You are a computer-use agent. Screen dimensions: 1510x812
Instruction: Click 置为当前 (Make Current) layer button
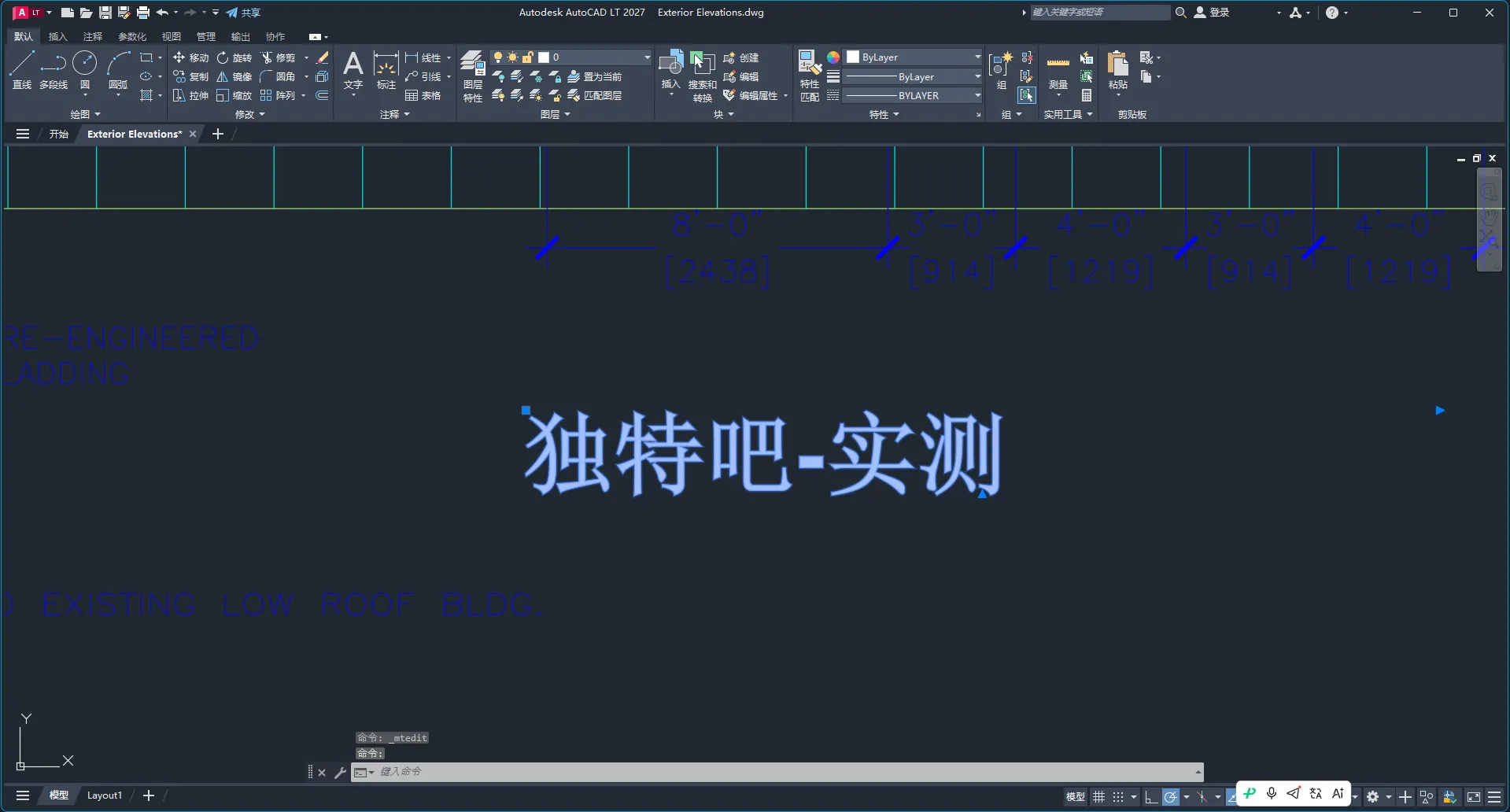pos(595,76)
